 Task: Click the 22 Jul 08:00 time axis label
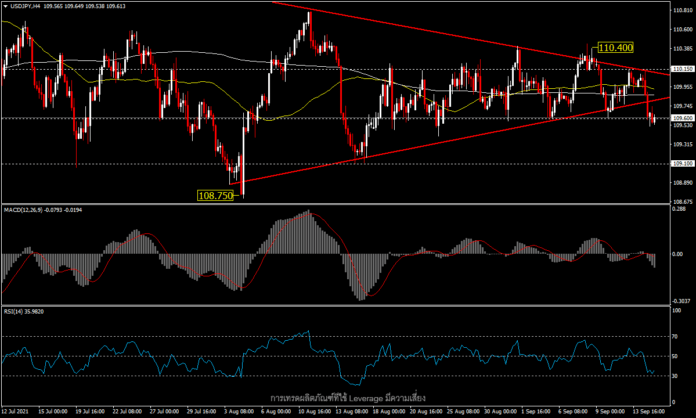pos(127,412)
